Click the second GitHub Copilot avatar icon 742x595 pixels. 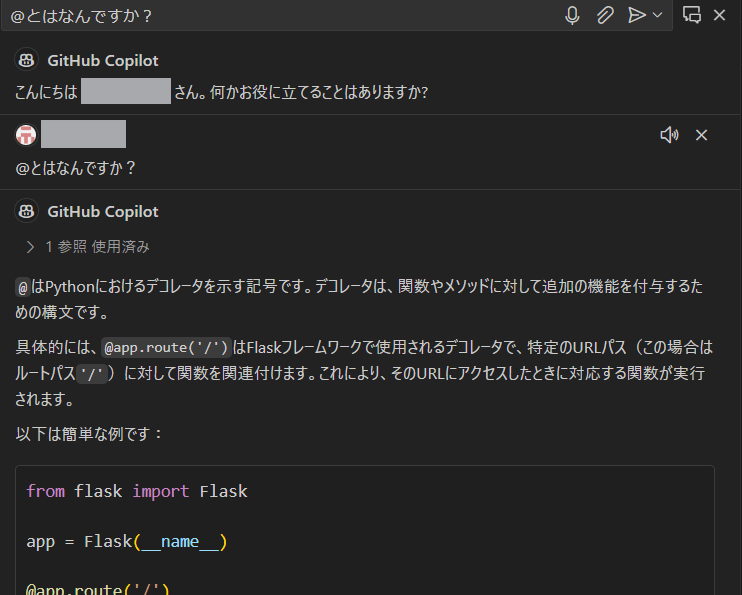tap(26, 212)
